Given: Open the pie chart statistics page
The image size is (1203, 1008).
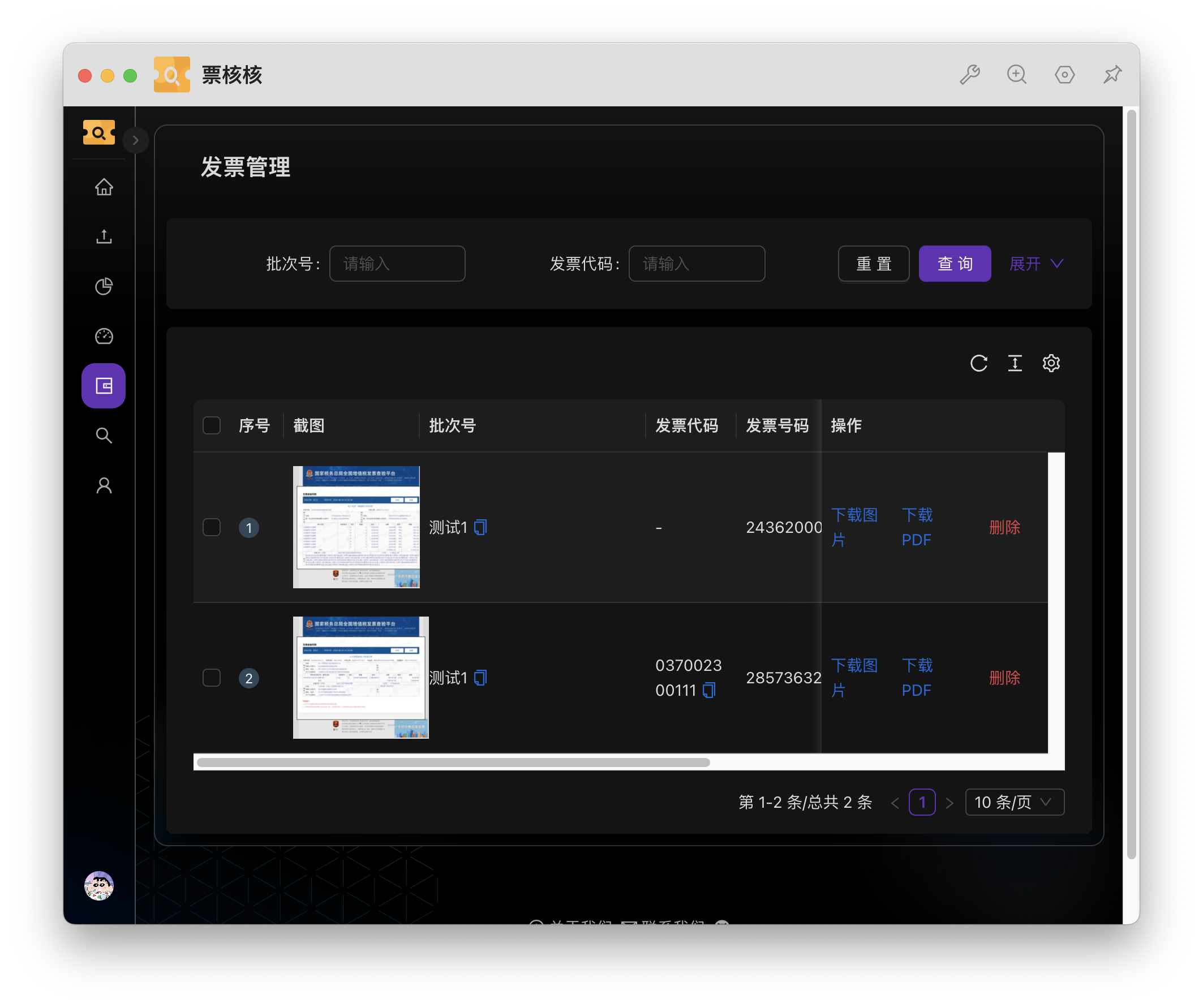Looking at the screenshot, I should (104, 286).
